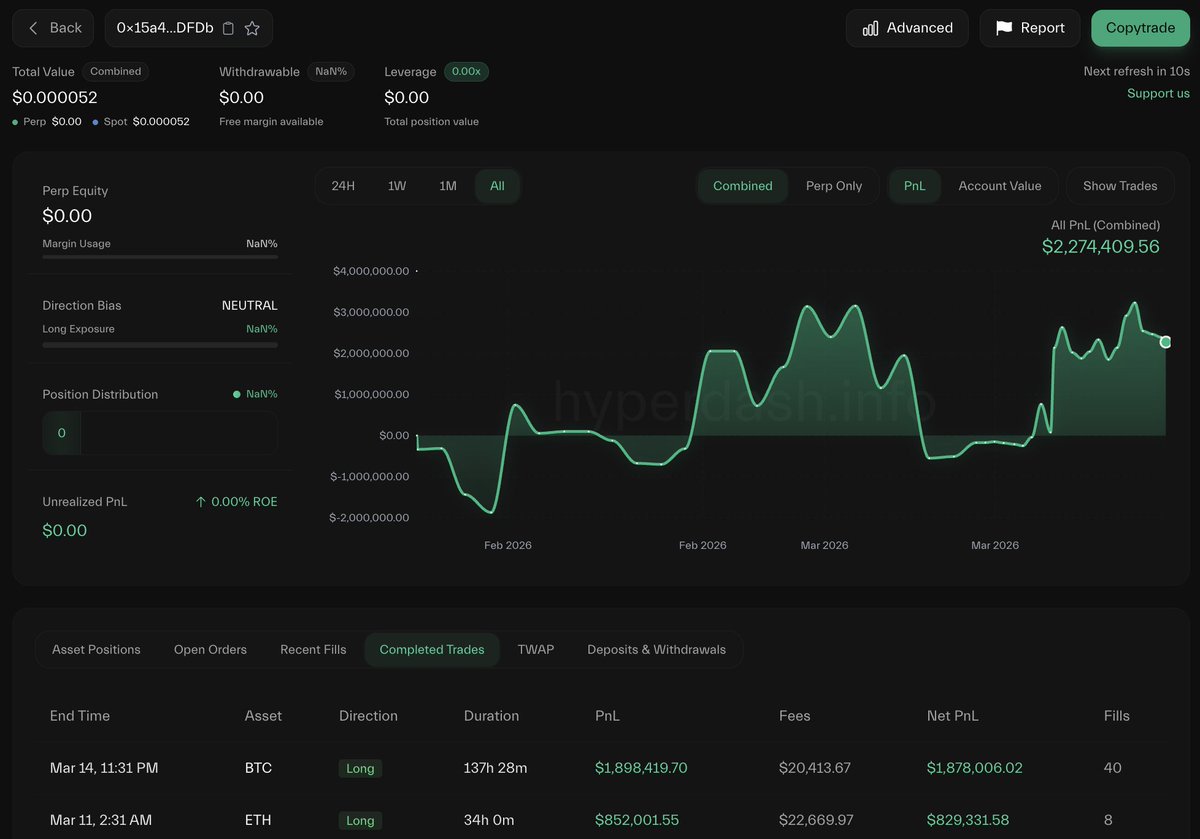Copy wallet address with clipboard icon
This screenshot has width=1200, height=839.
228,28
